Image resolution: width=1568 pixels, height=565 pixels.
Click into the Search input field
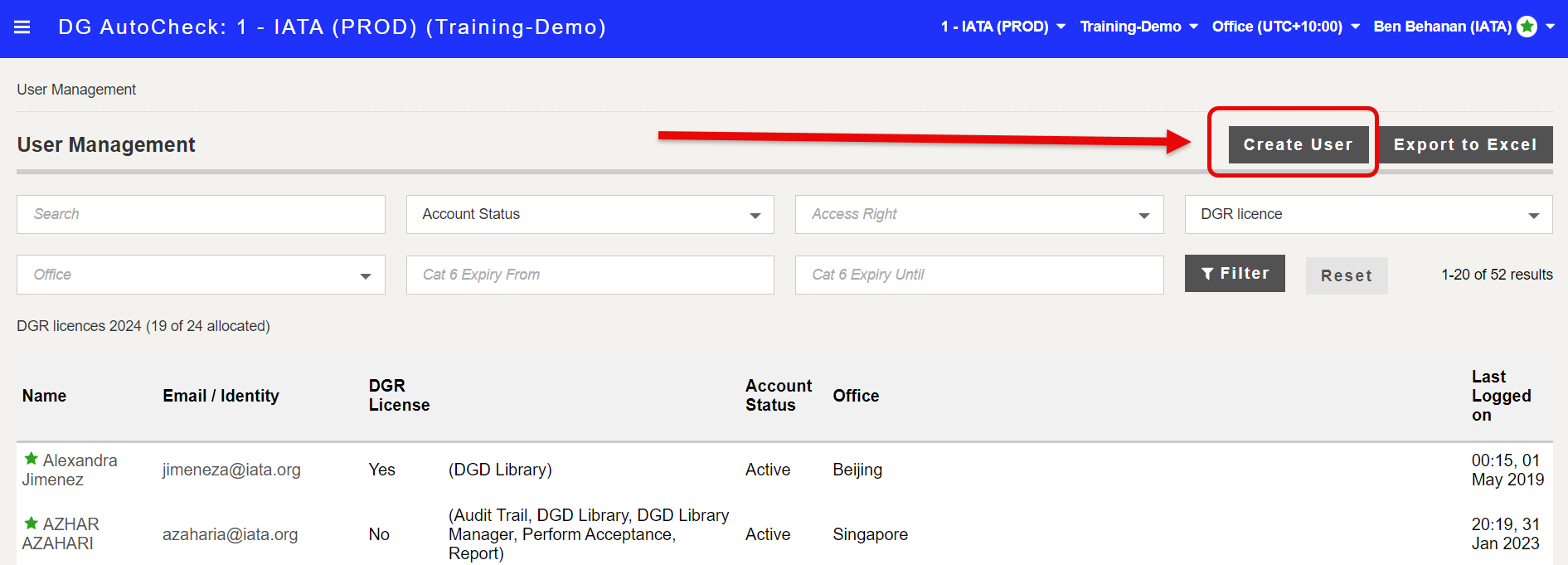tap(201, 214)
